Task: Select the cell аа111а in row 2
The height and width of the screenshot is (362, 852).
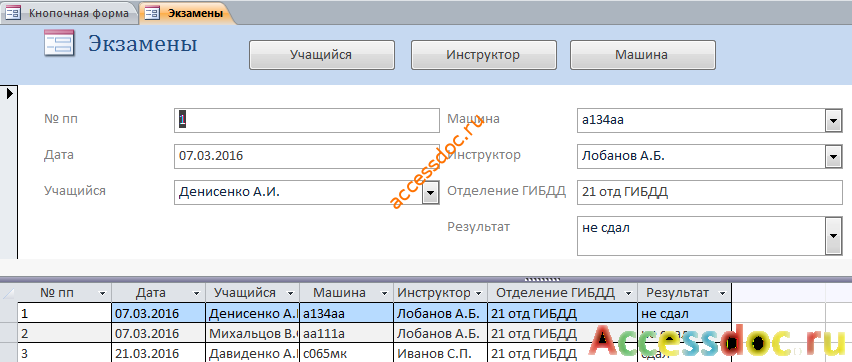Action: coord(346,333)
